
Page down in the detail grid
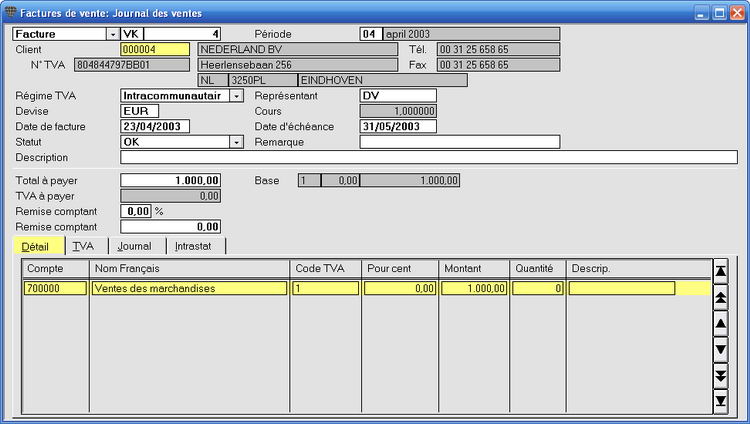pos(720,375)
